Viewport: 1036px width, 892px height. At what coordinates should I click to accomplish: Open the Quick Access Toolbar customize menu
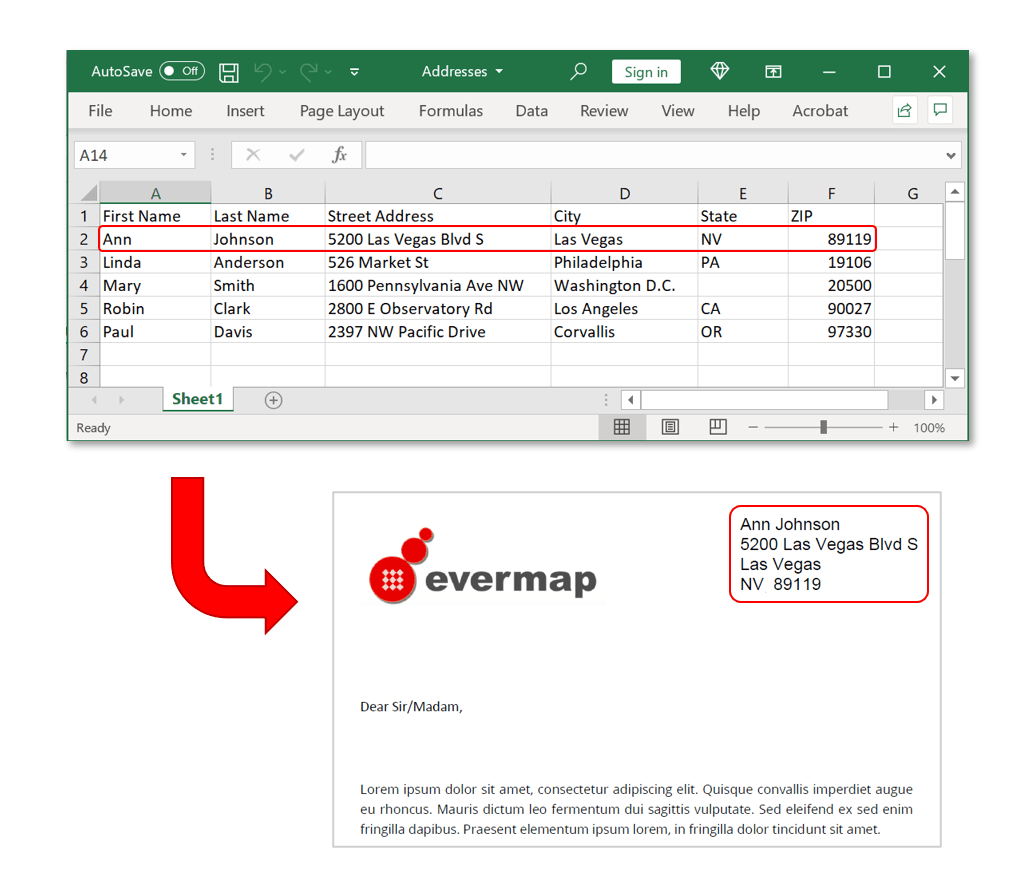pyautogui.click(x=354, y=71)
